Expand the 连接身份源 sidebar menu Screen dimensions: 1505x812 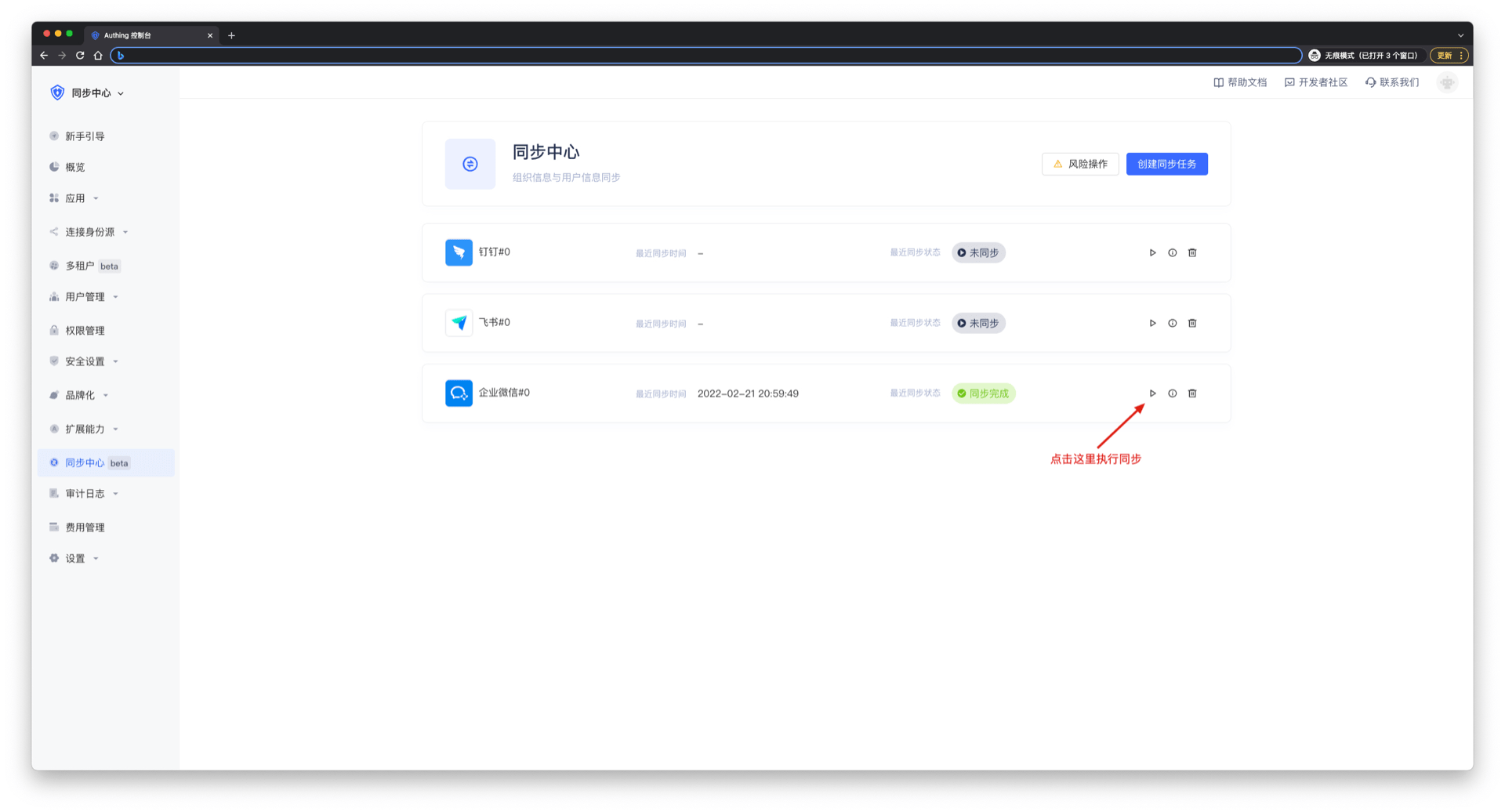pyautogui.click(x=89, y=232)
